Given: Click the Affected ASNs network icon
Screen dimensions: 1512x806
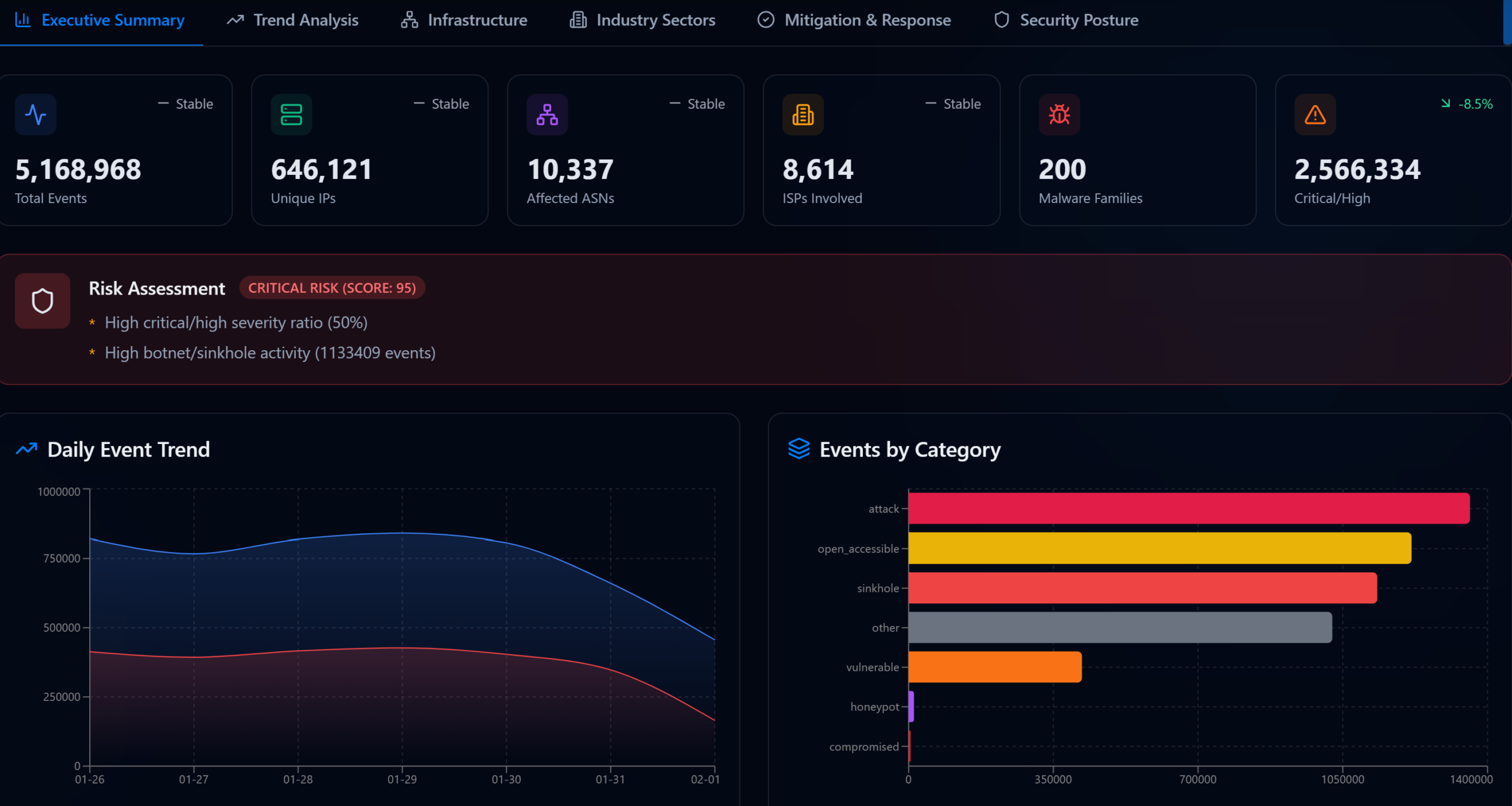Looking at the screenshot, I should tap(547, 115).
